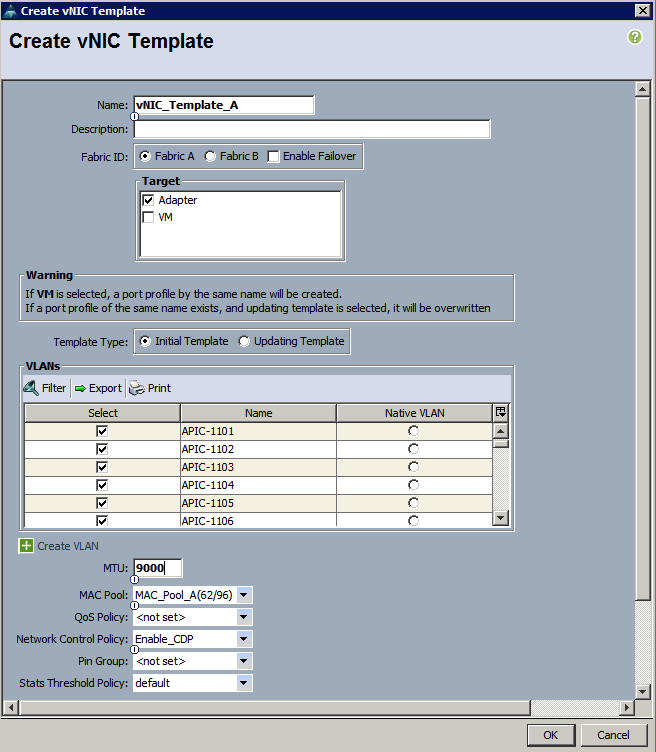Viewport: 656px width, 752px height.
Task: Click the OK button
Action: [x=551, y=735]
